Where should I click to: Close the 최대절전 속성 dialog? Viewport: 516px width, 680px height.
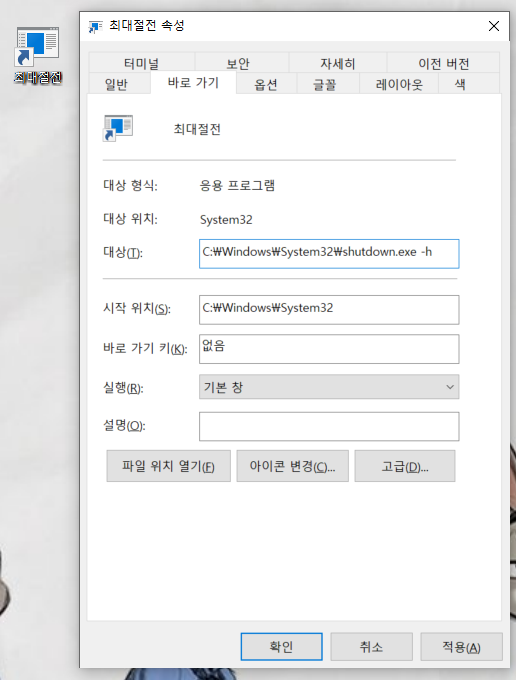[x=493, y=26]
